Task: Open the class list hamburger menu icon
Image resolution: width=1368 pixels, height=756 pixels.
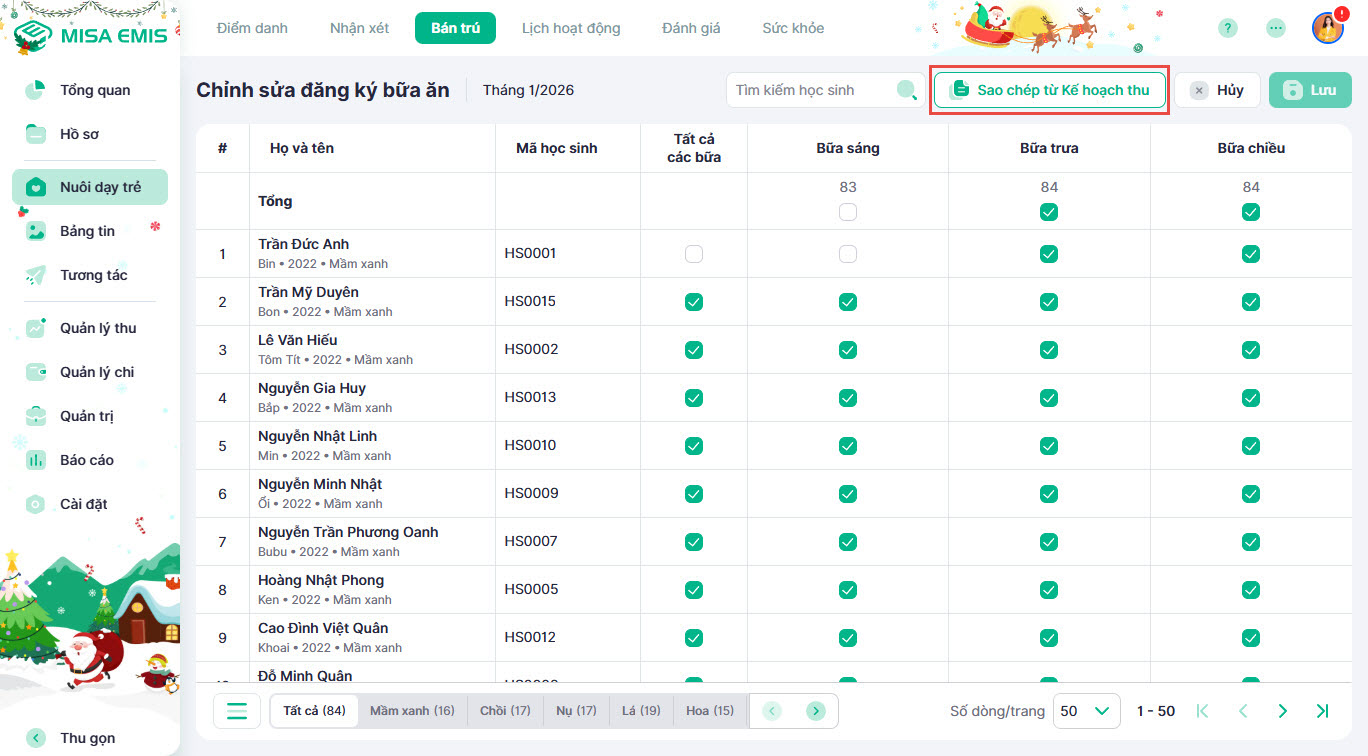Action: click(x=237, y=711)
